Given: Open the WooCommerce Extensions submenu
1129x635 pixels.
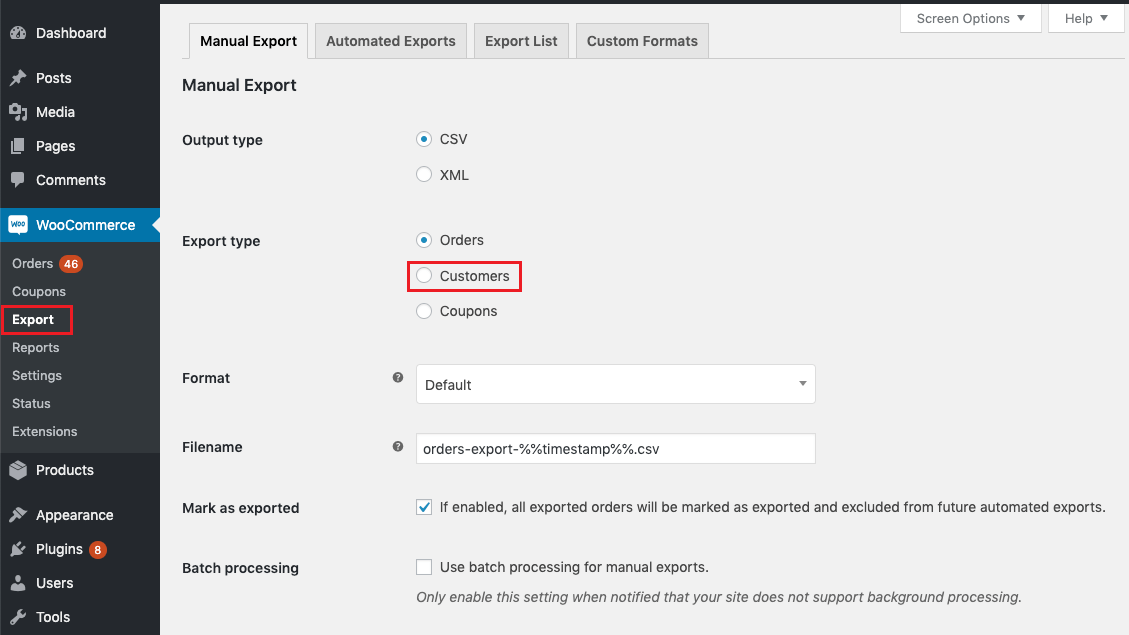Looking at the screenshot, I should click(x=45, y=432).
